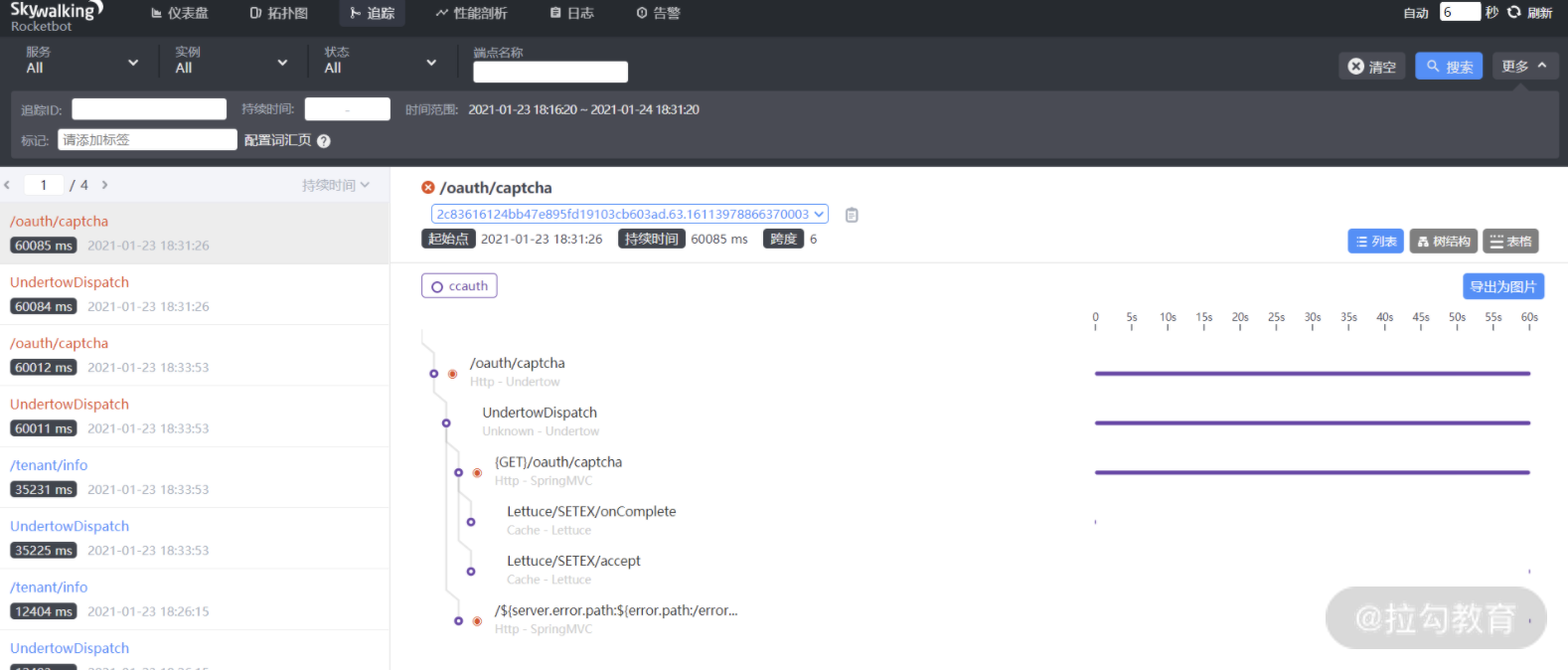This screenshot has width=1568, height=670.
Task: Toggle the 自动 auto refresh option
Action: coord(1415,13)
